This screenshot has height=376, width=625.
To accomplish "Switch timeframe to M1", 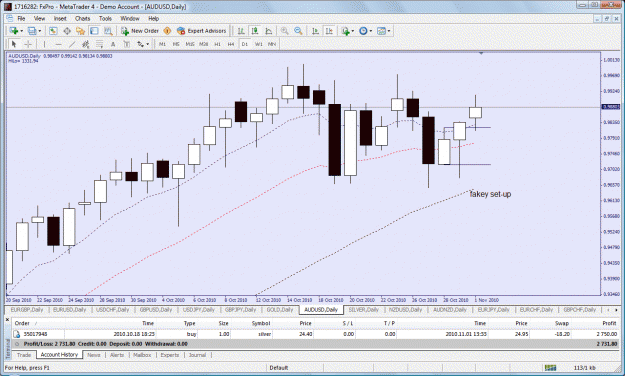I will 162,44.
